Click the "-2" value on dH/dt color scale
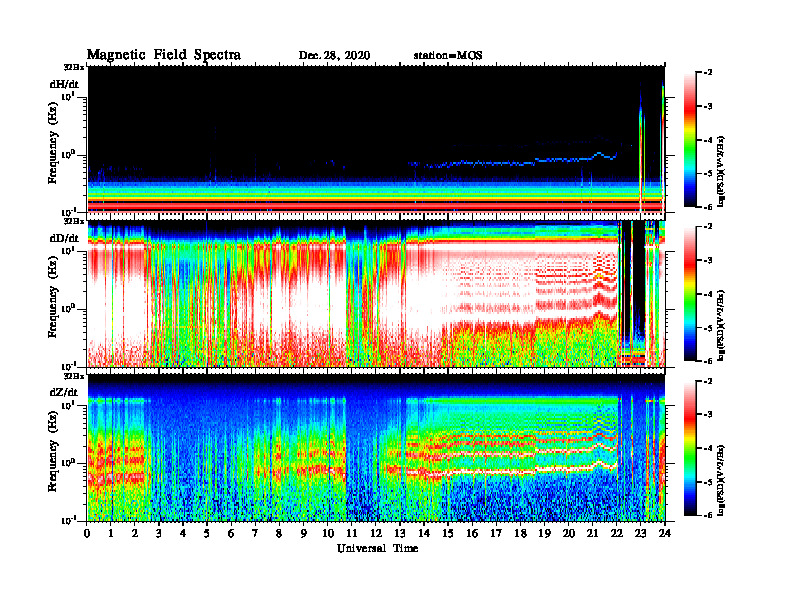The height and width of the screenshot is (612, 792). 709,73
